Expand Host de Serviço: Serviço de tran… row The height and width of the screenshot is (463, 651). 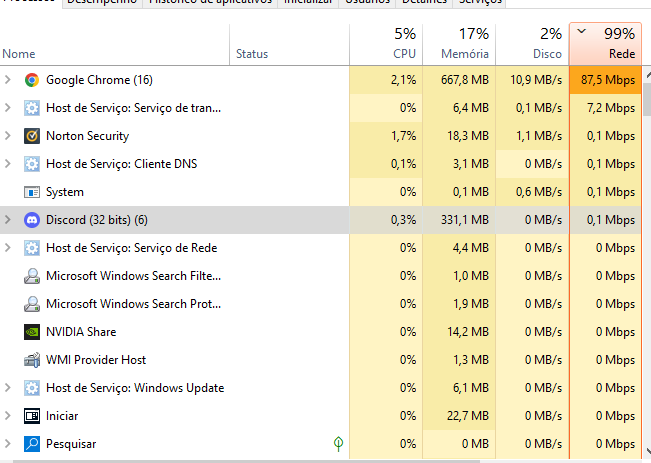pyautogui.click(x=7, y=108)
